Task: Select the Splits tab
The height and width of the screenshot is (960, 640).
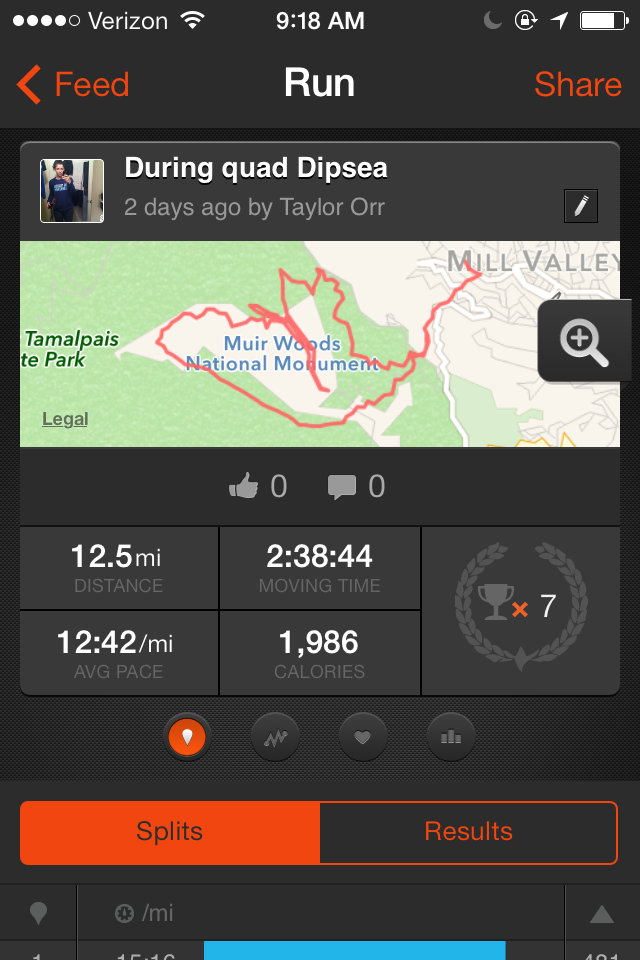Action: click(170, 831)
